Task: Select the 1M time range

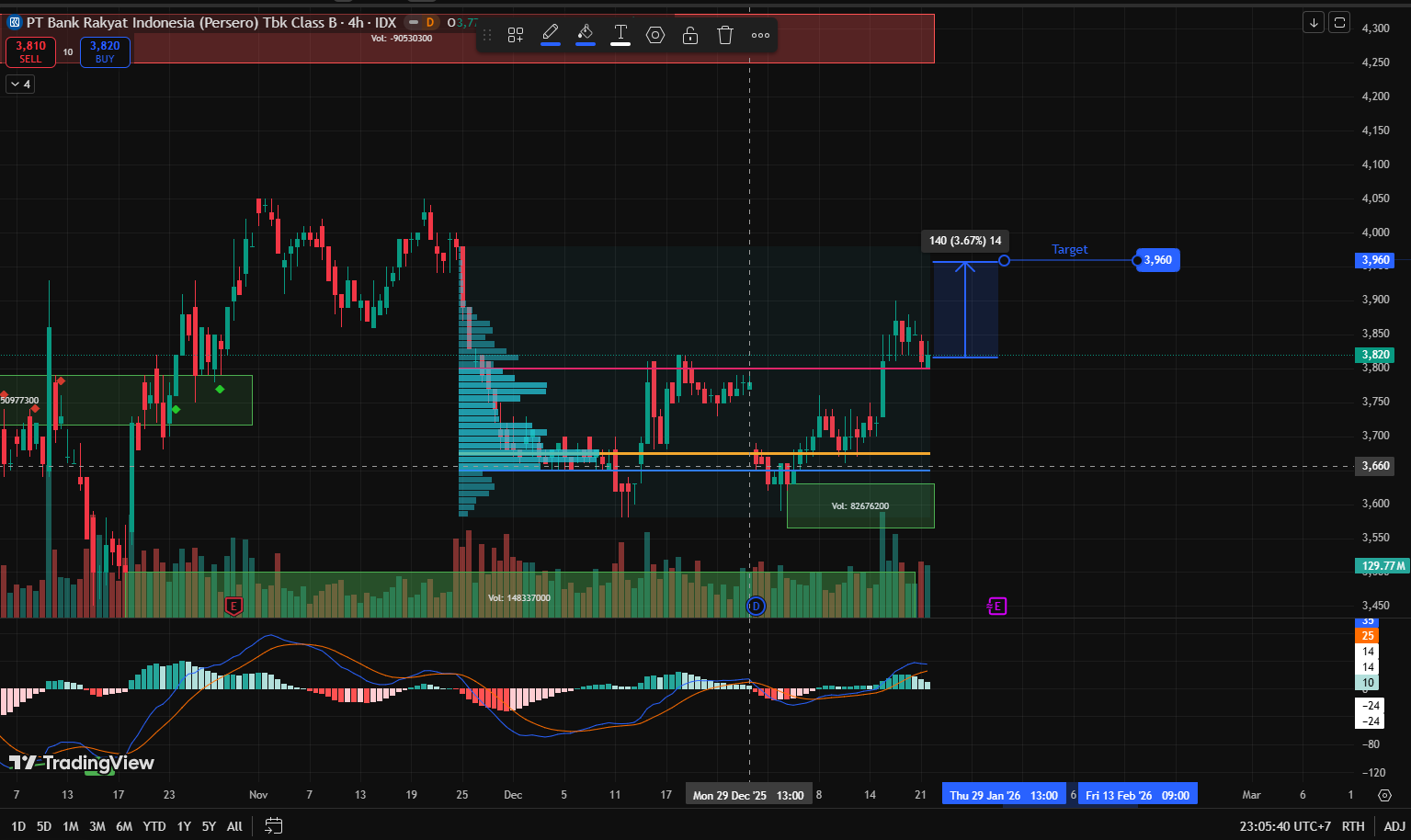Action: click(x=71, y=826)
